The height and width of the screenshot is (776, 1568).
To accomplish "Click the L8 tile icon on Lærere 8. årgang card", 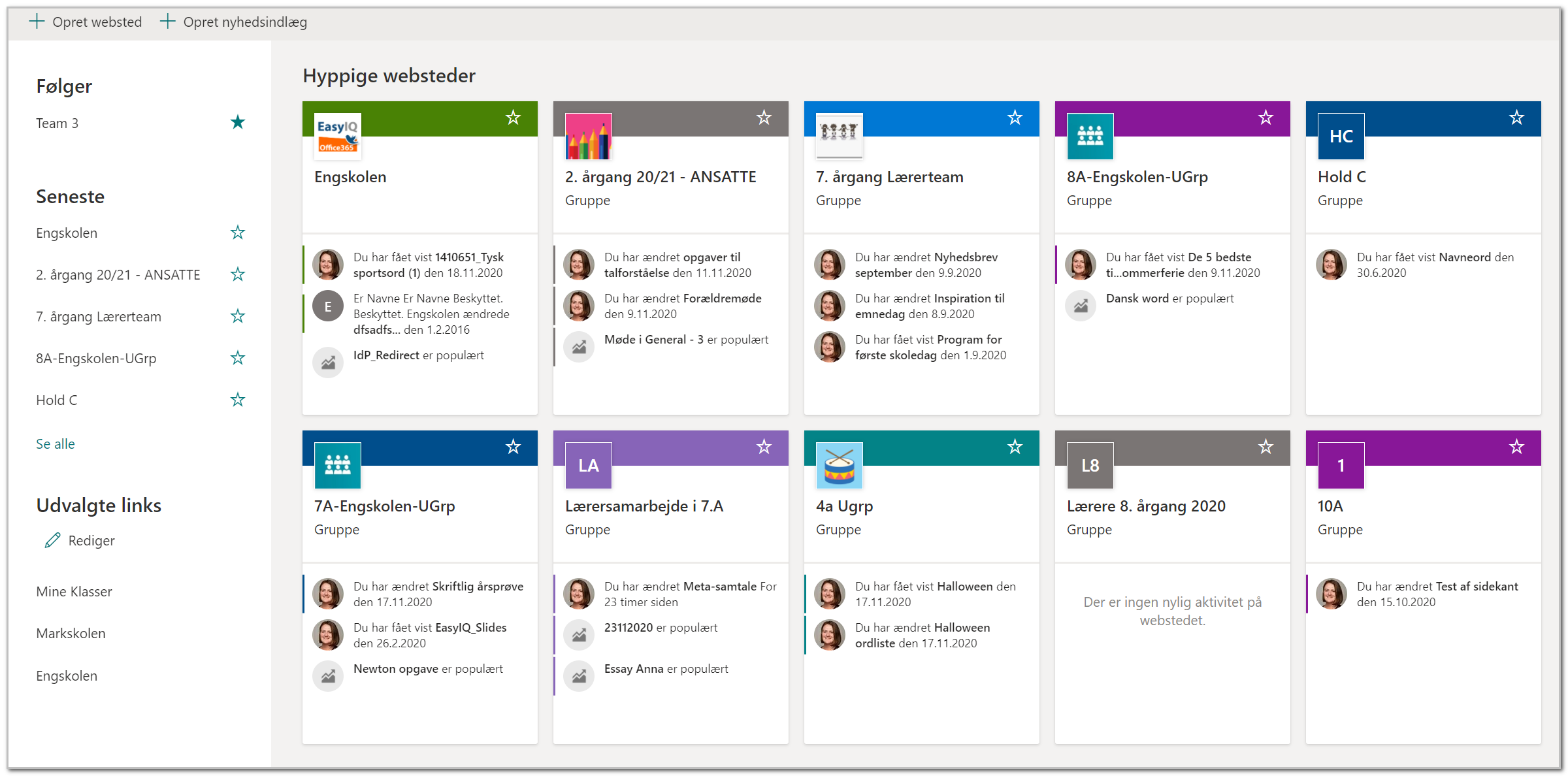I will [x=1090, y=465].
